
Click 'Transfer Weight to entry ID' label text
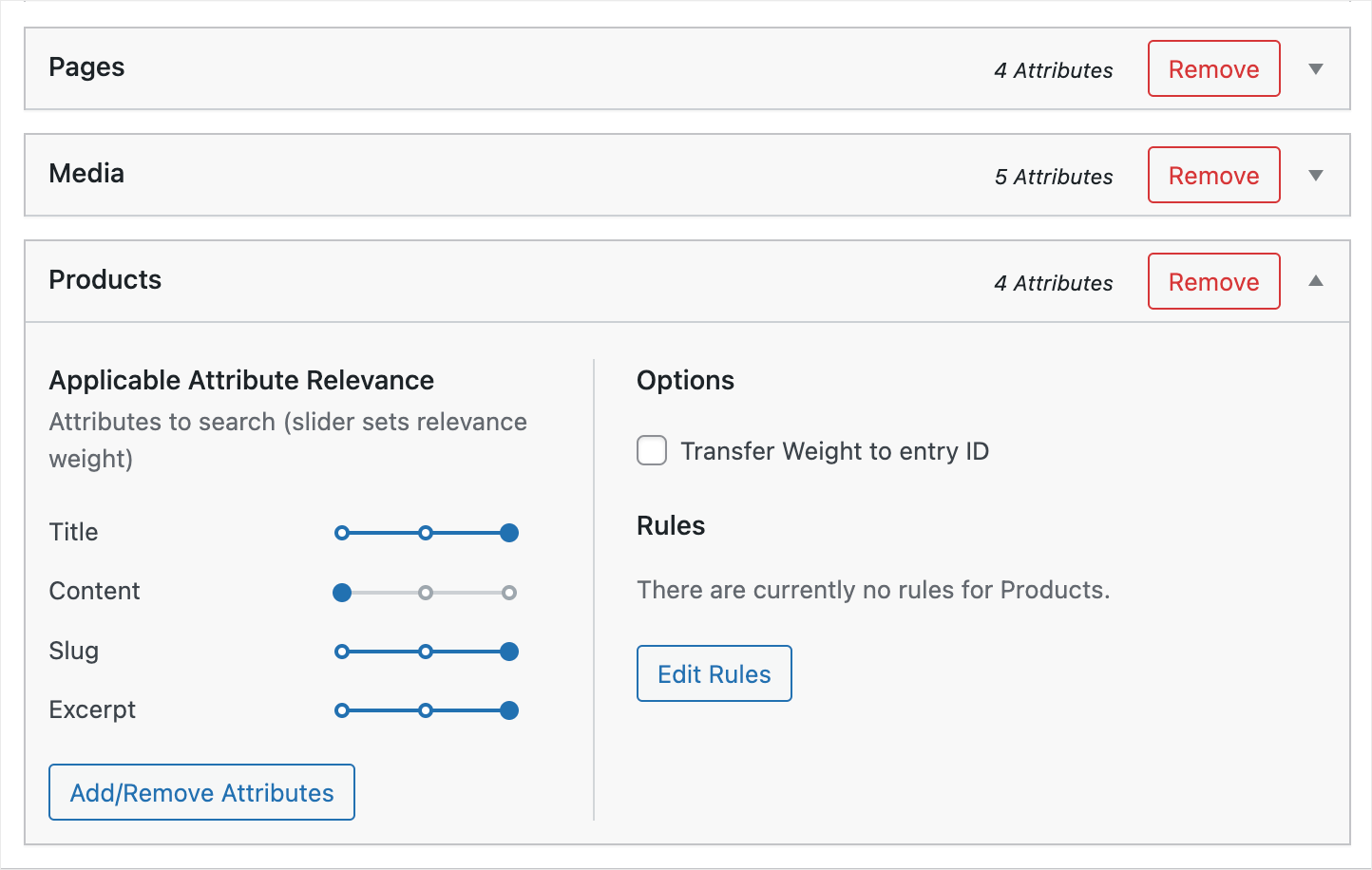(834, 451)
